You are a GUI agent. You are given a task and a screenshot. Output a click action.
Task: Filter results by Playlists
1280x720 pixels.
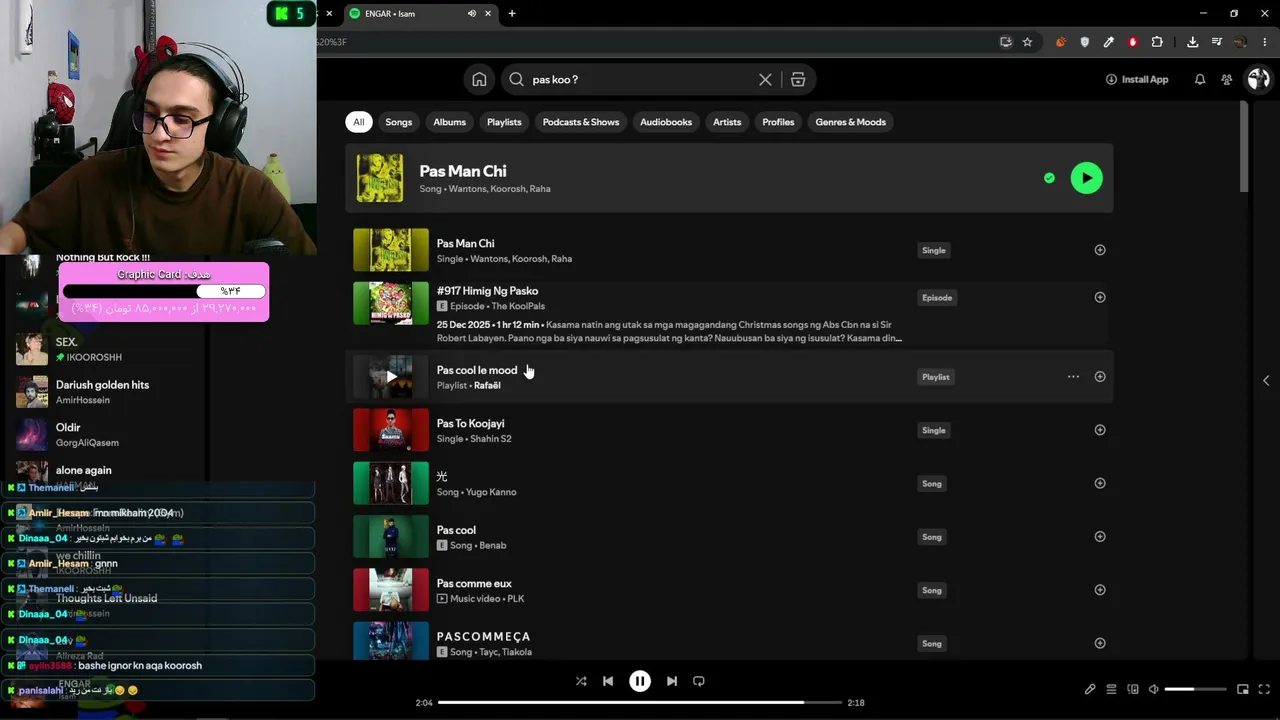coord(504,122)
